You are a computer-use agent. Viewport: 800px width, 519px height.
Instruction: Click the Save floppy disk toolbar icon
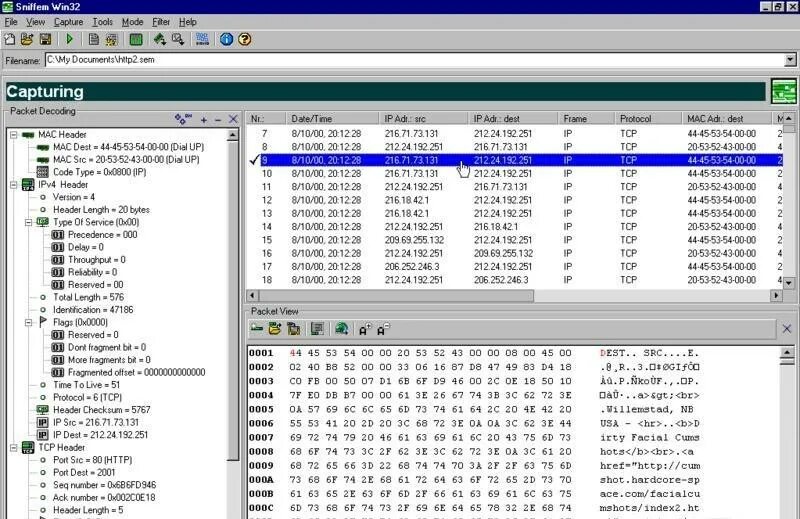click(45, 39)
